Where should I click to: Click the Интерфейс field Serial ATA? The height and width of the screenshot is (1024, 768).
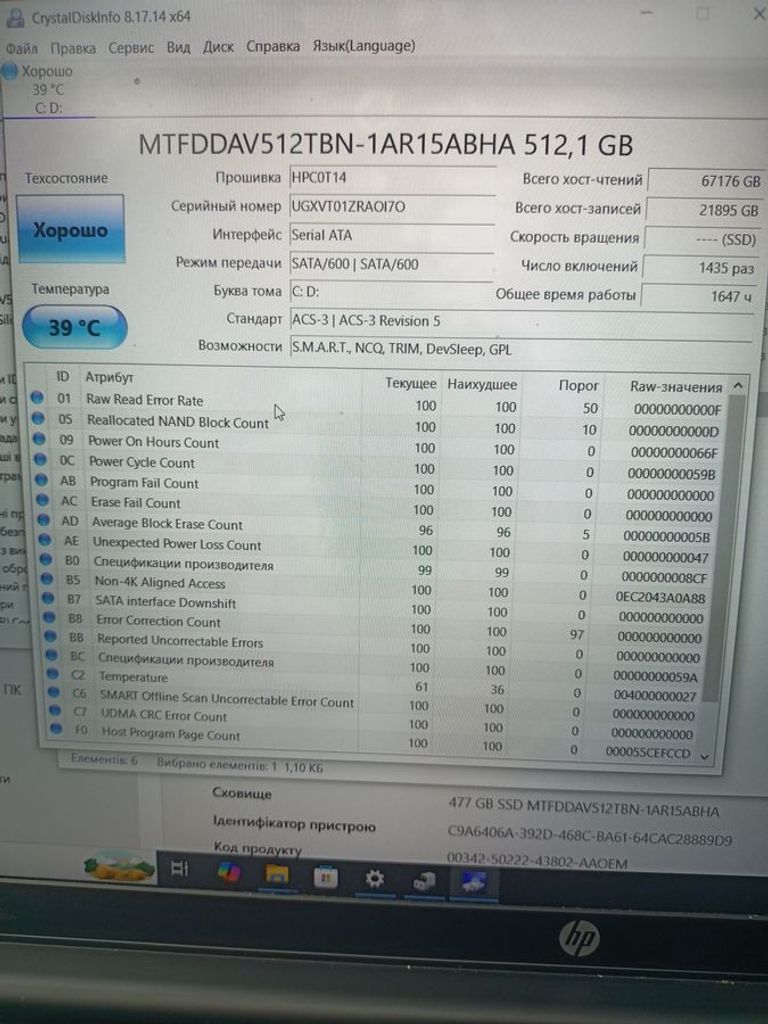391,236
